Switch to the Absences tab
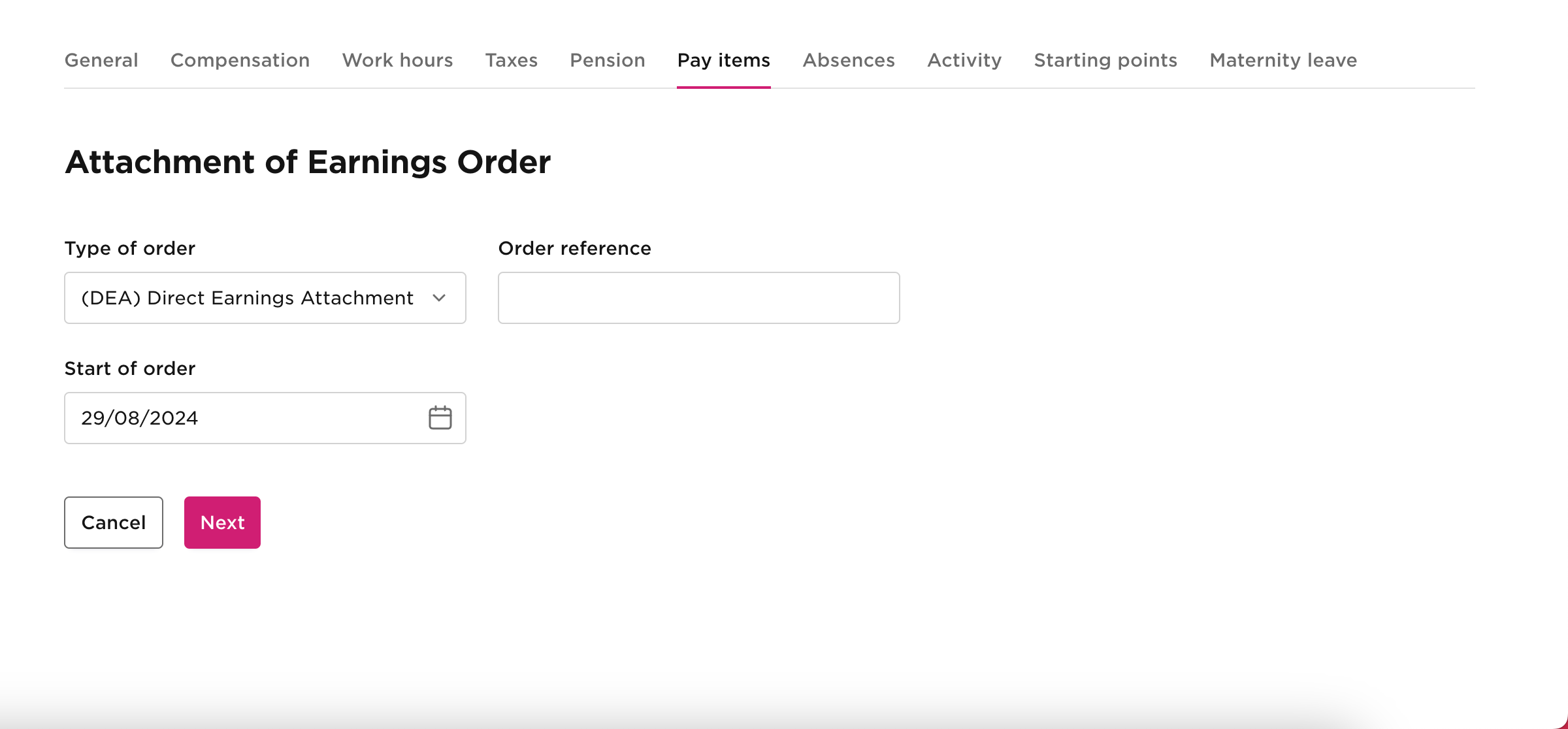The width and height of the screenshot is (1568, 729). click(849, 60)
